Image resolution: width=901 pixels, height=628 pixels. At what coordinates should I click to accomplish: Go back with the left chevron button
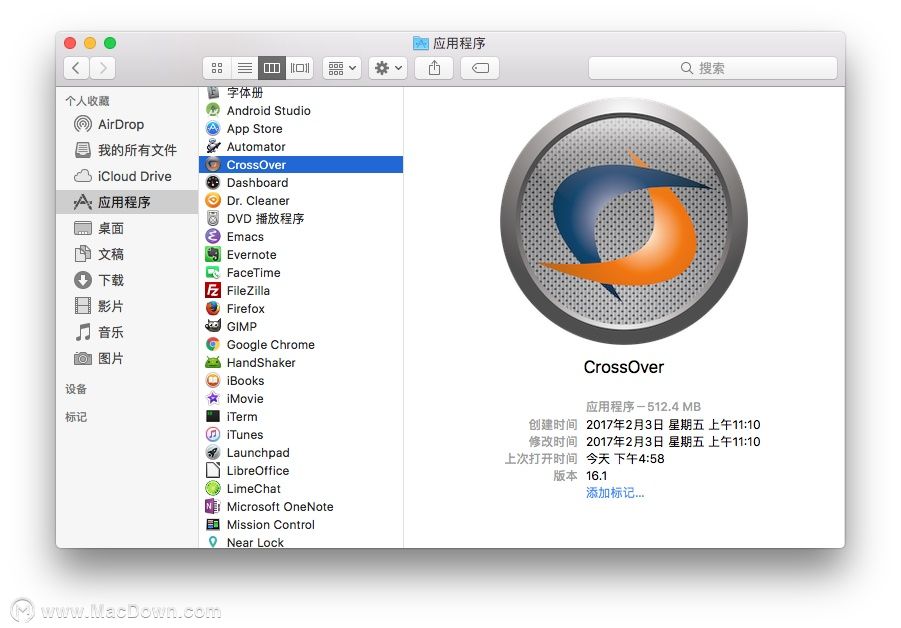click(76, 68)
